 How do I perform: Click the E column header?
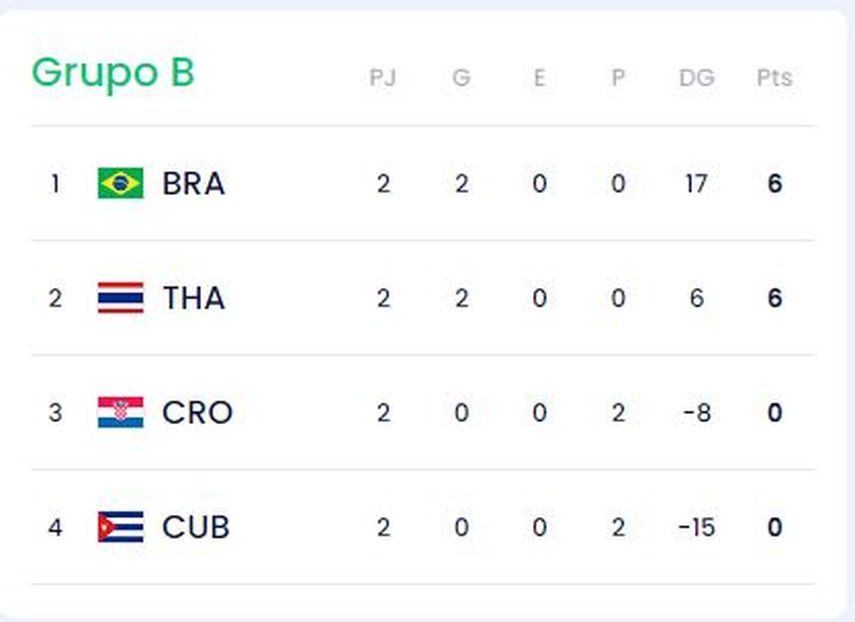tap(539, 78)
